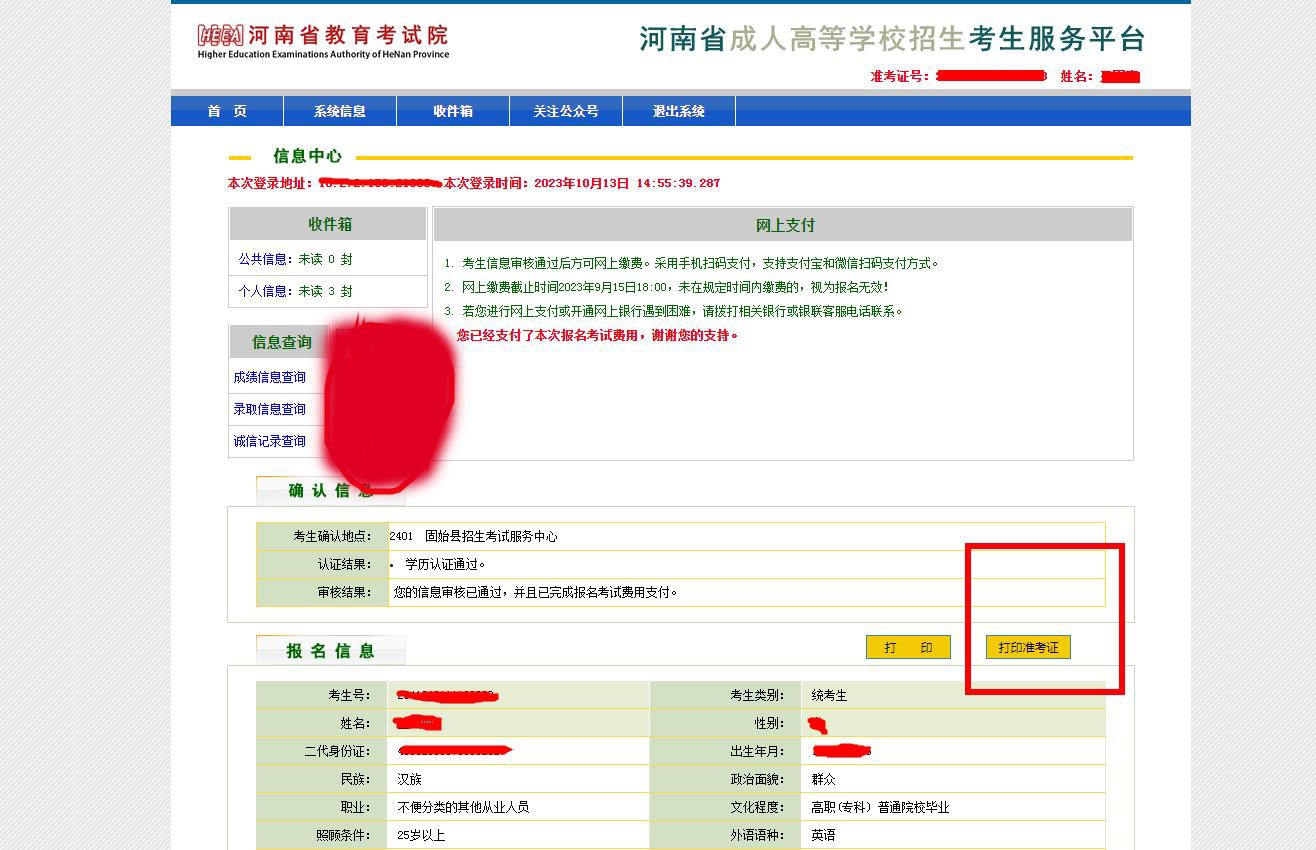This screenshot has height=850, width=1316.
Task: Open the 成绩信息查询 score lookup link
Action: tap(270, 377)
